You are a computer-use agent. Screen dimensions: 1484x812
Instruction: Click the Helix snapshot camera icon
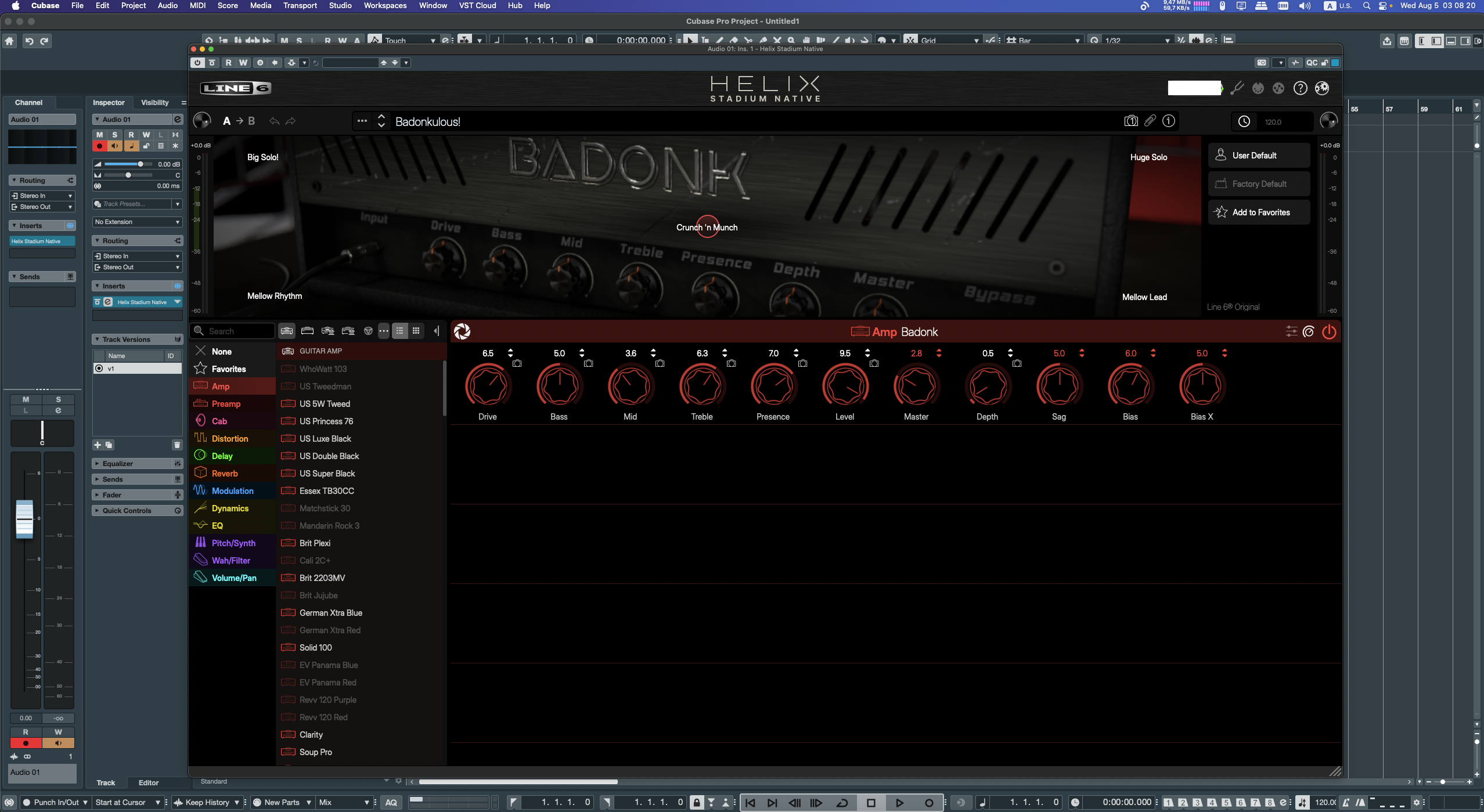coord(1130,121)
